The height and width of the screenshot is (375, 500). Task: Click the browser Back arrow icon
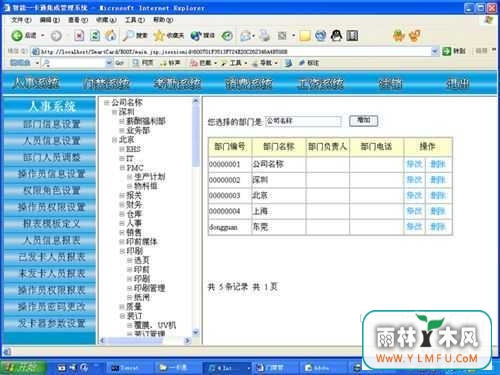[17, 35]
